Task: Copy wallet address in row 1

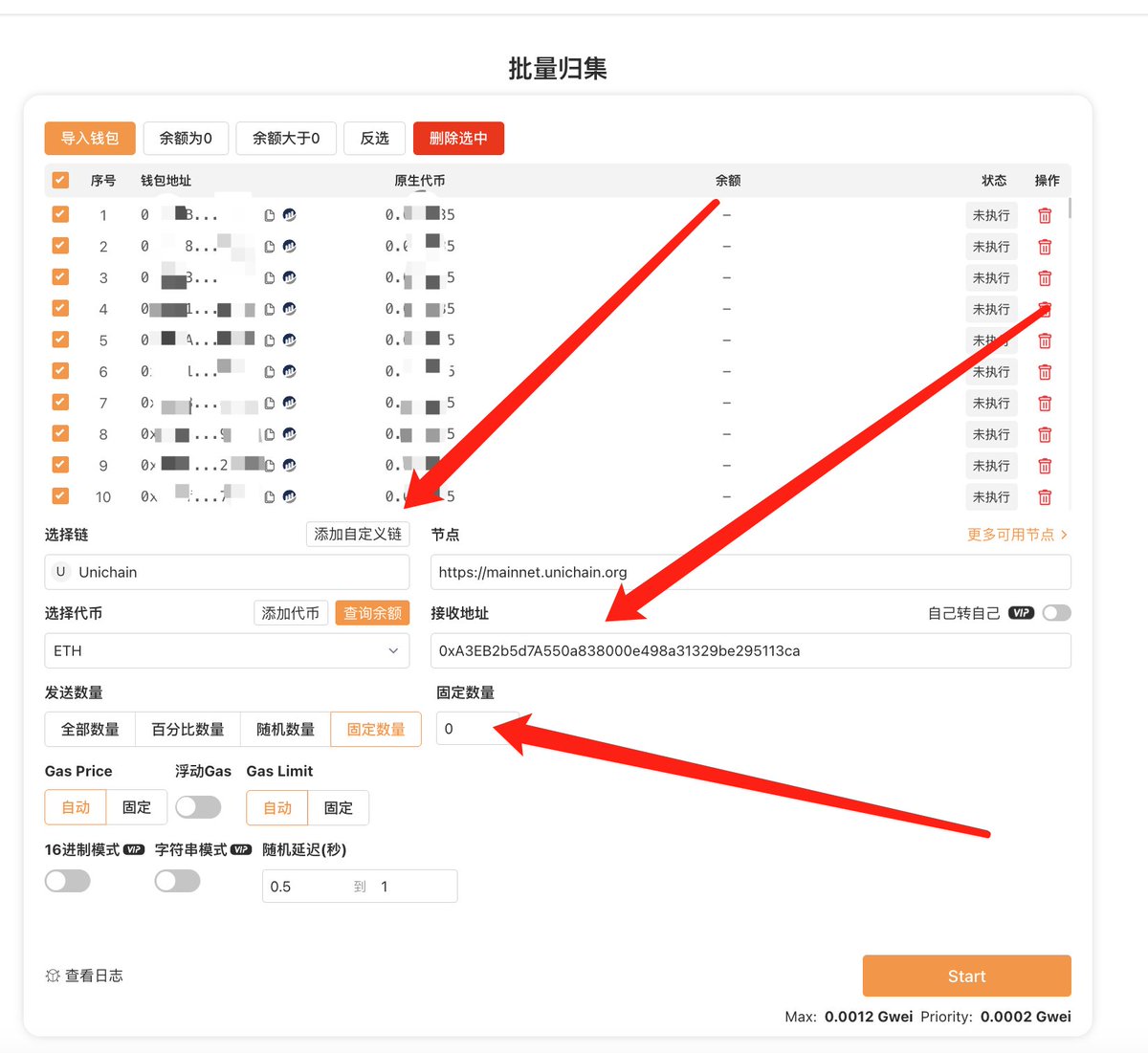Action: point(270,215)
